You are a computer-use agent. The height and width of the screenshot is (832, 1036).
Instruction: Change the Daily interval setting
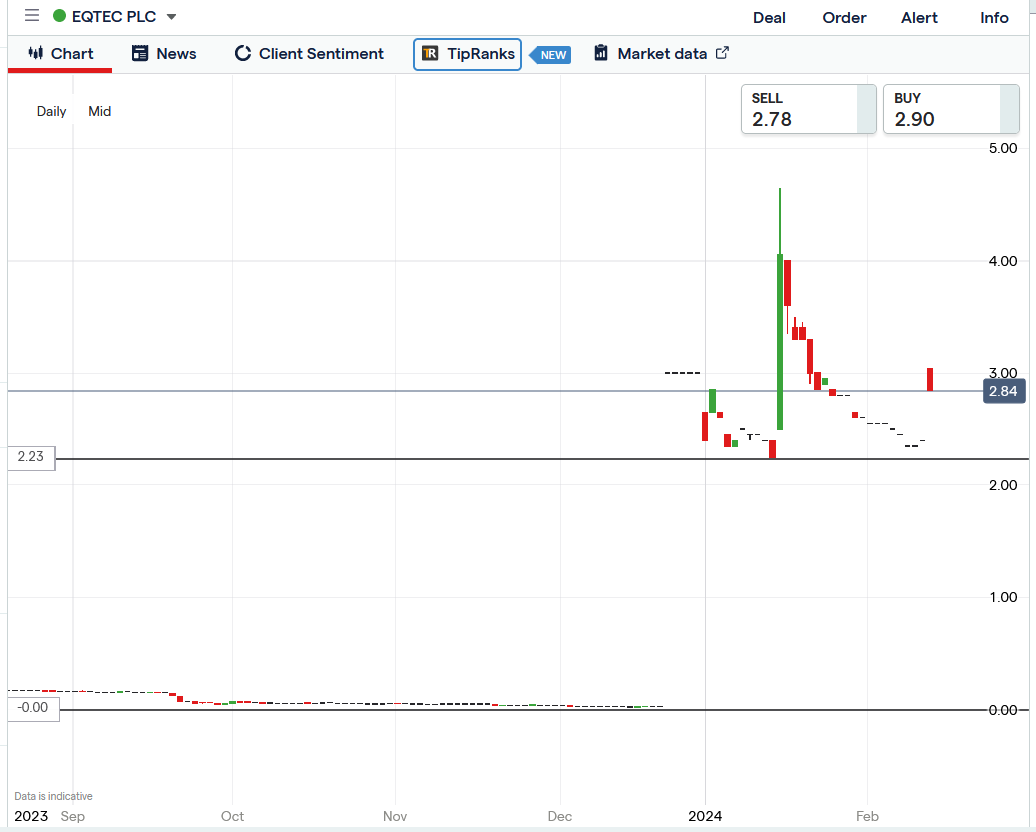coord(52,111)
